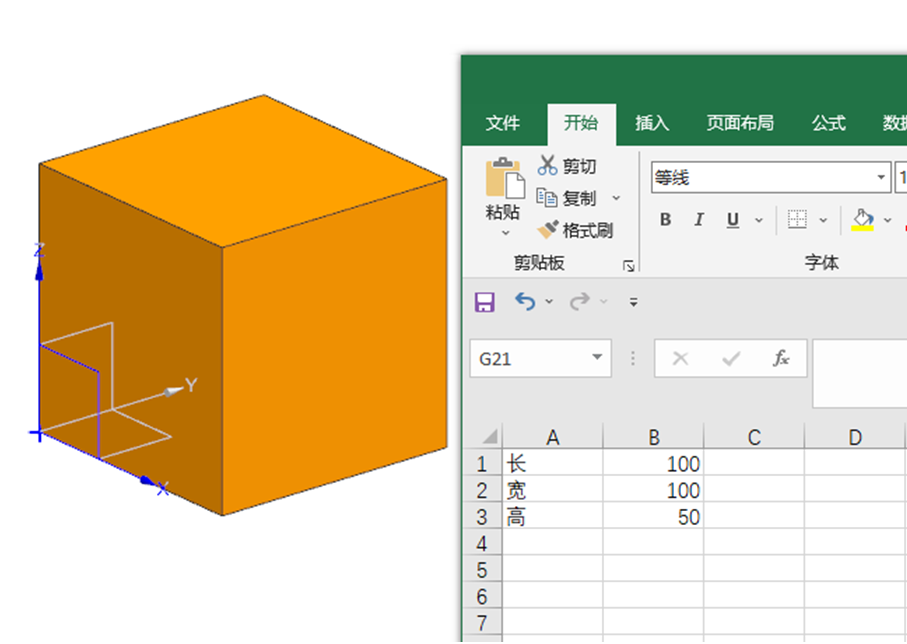Click the Select All corner triangle
The height and width of the screenshot is (644, 907).
click(489, 436)
